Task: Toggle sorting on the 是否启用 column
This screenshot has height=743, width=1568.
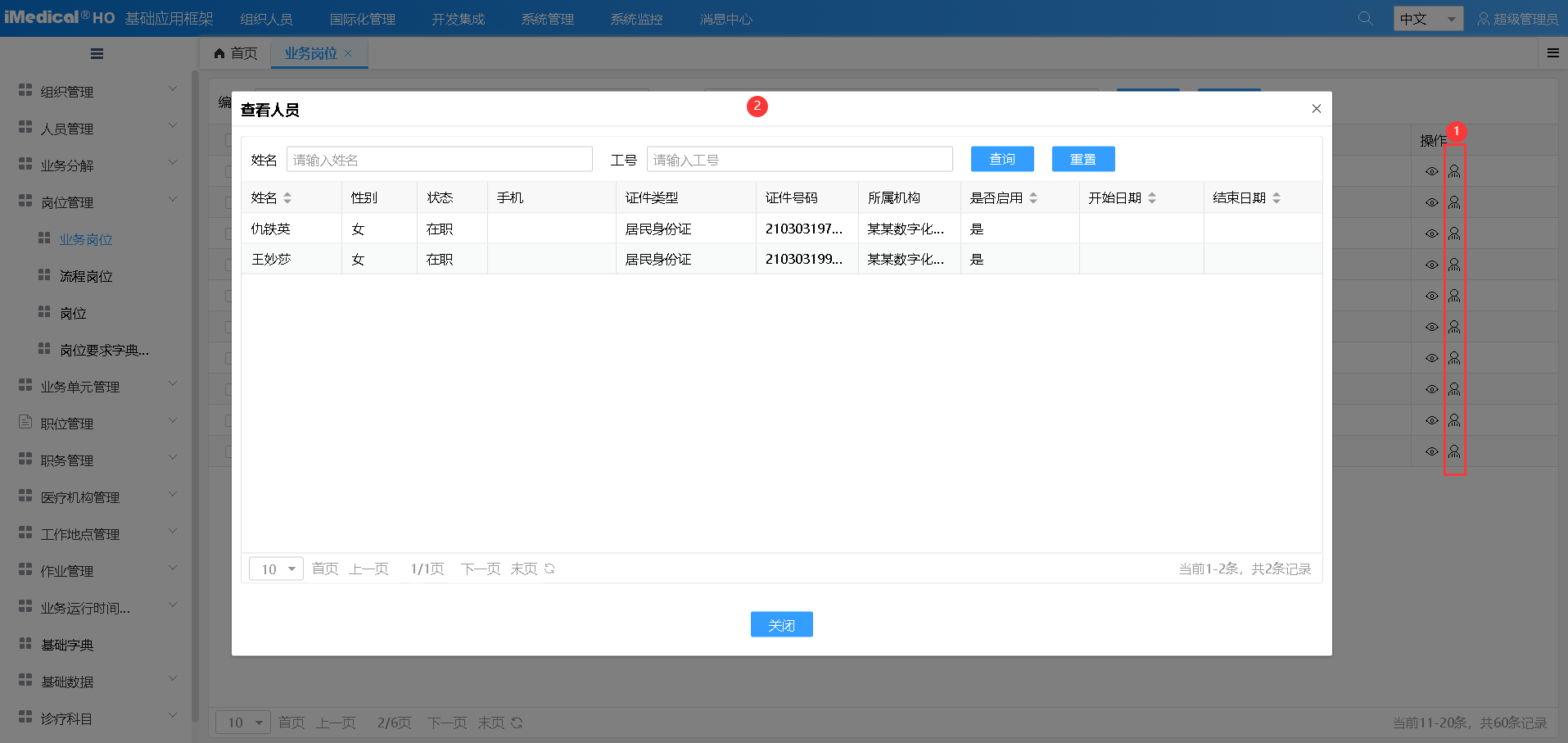Action: pos(1033,198)
